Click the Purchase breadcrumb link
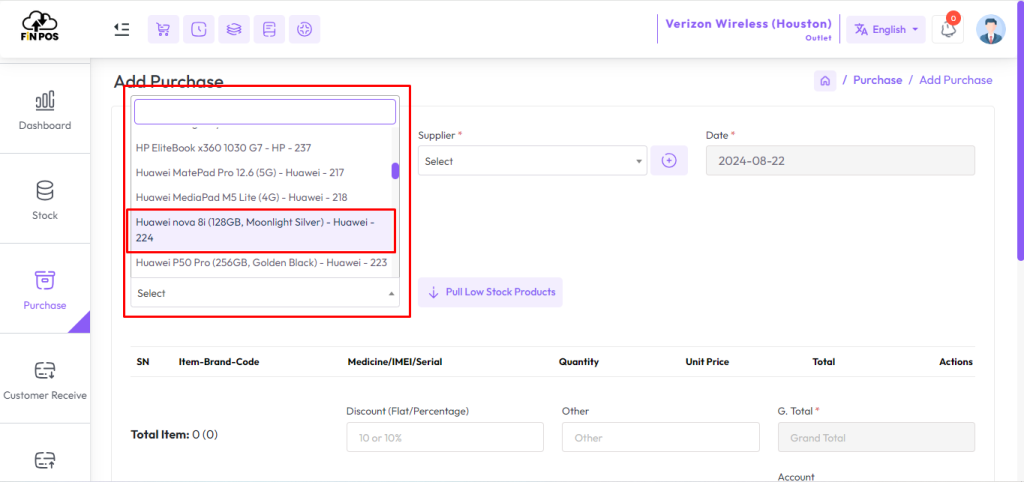The height and width of the screenshot is (482, 1024). coord(878,80)
